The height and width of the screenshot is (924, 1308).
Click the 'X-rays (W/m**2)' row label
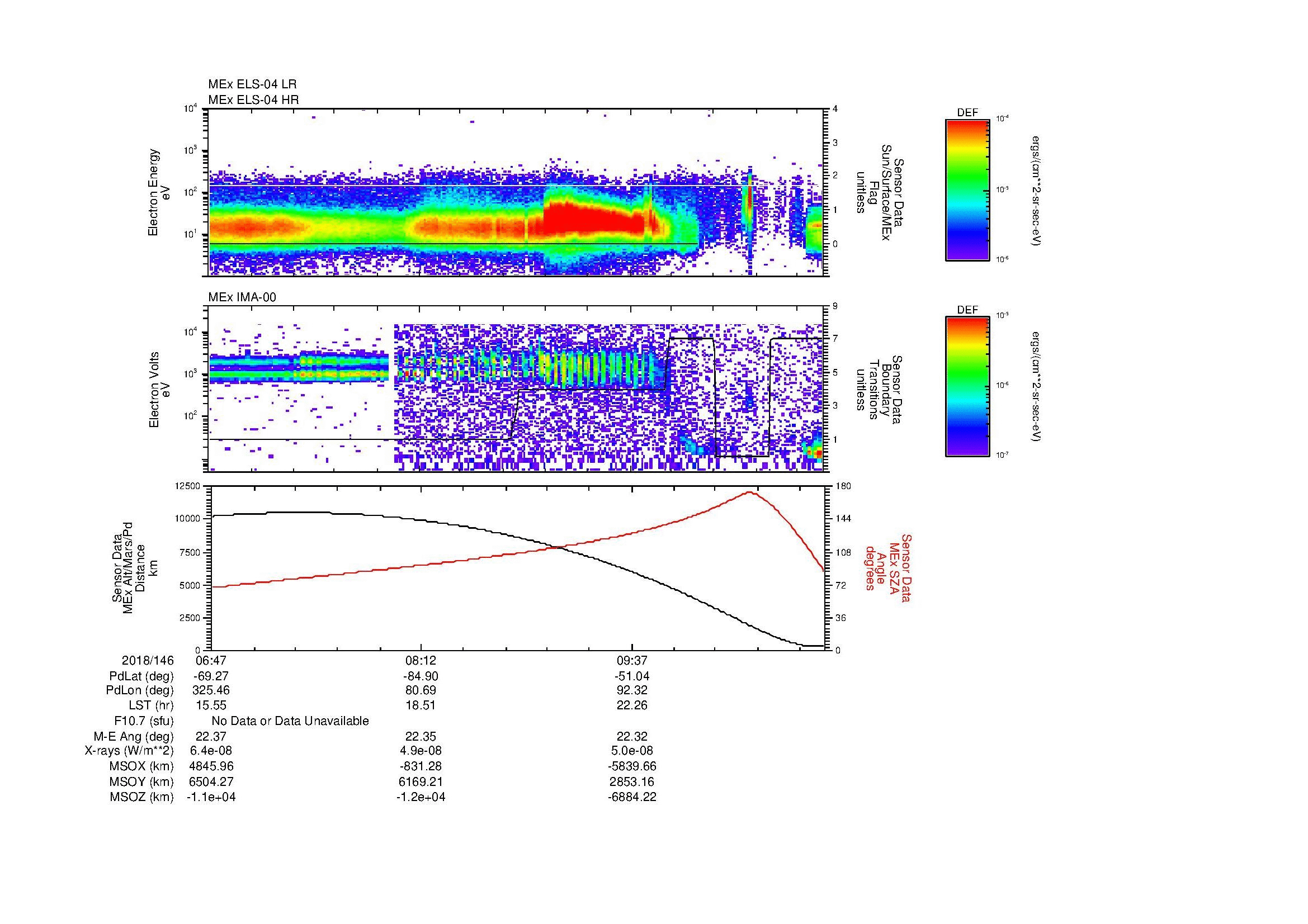coord(129,751)
